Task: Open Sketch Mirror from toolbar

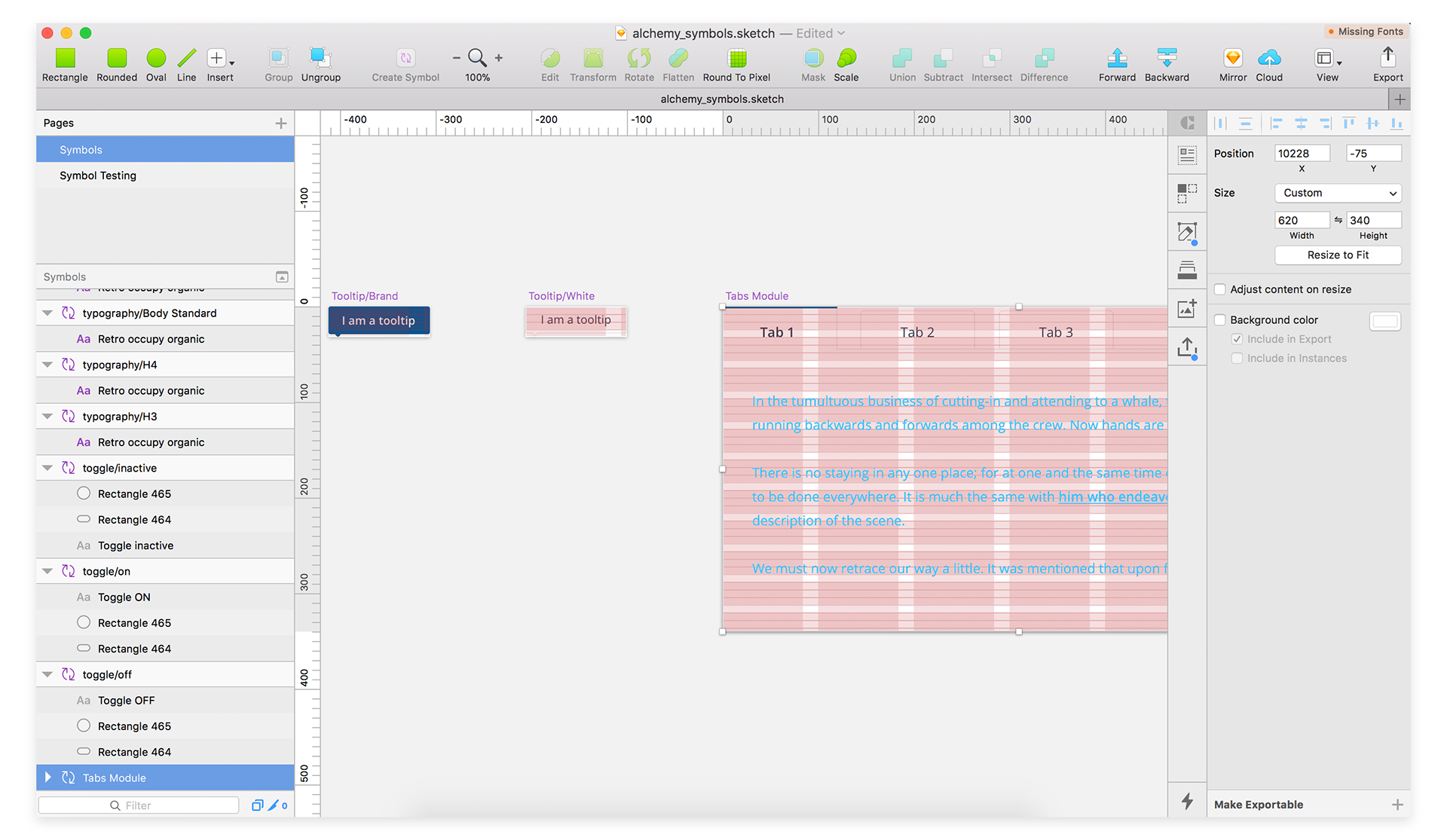Action: pyautogui.click(x=1233, y=58)
